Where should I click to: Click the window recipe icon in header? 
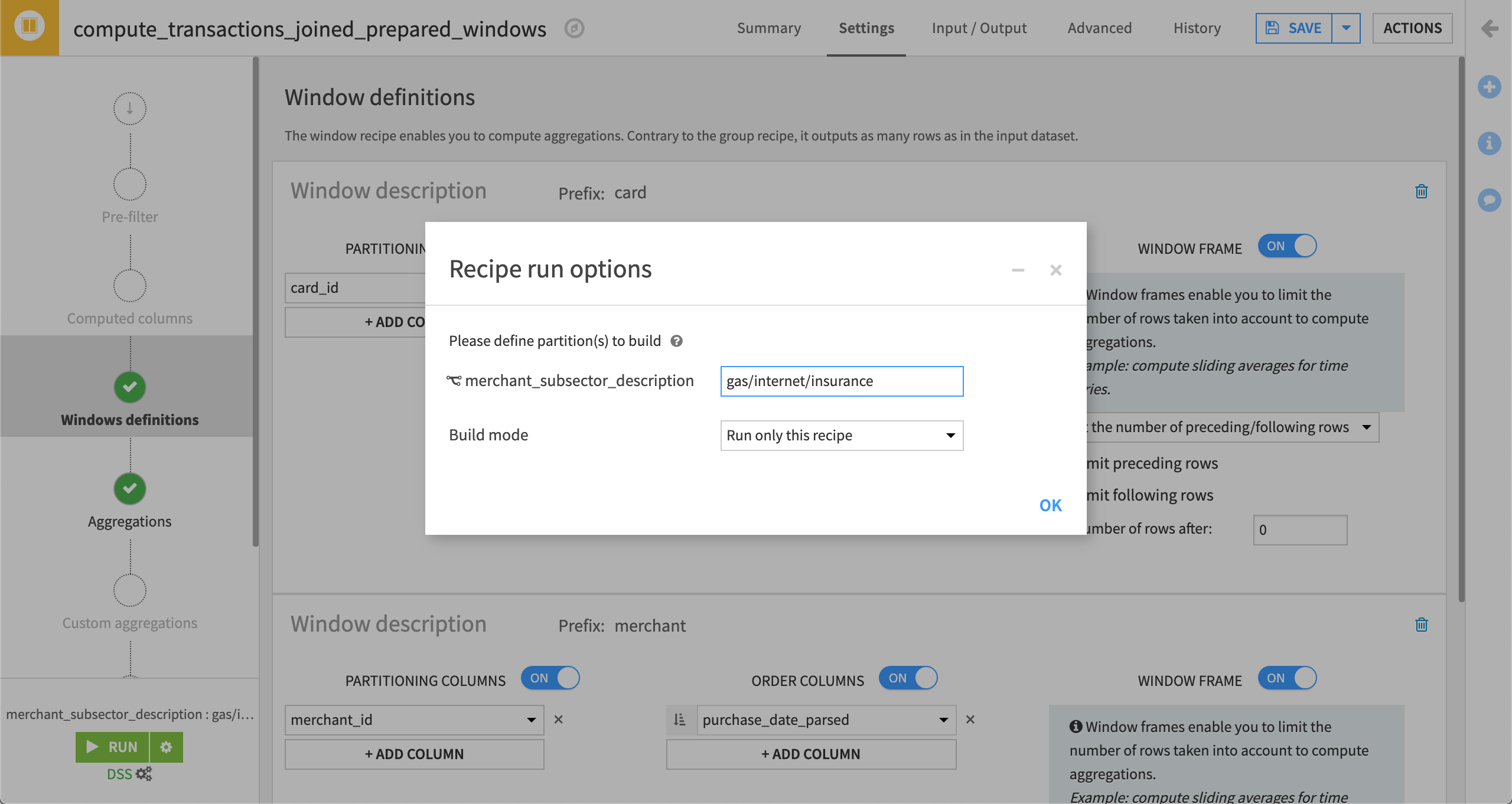[30, 27]
